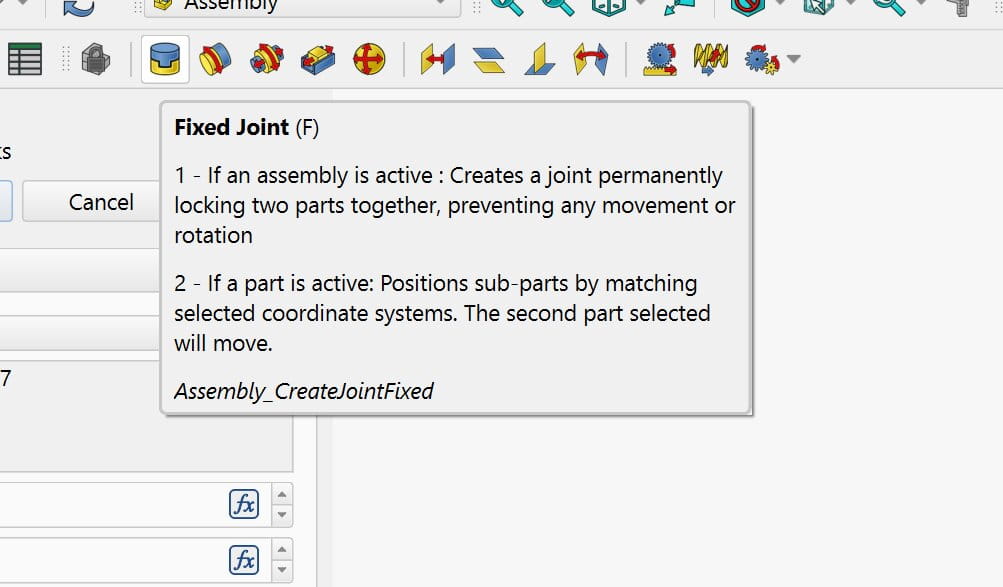Create a Revolute joint
The image size is (1003, 587).
click(x=215, y=61)
